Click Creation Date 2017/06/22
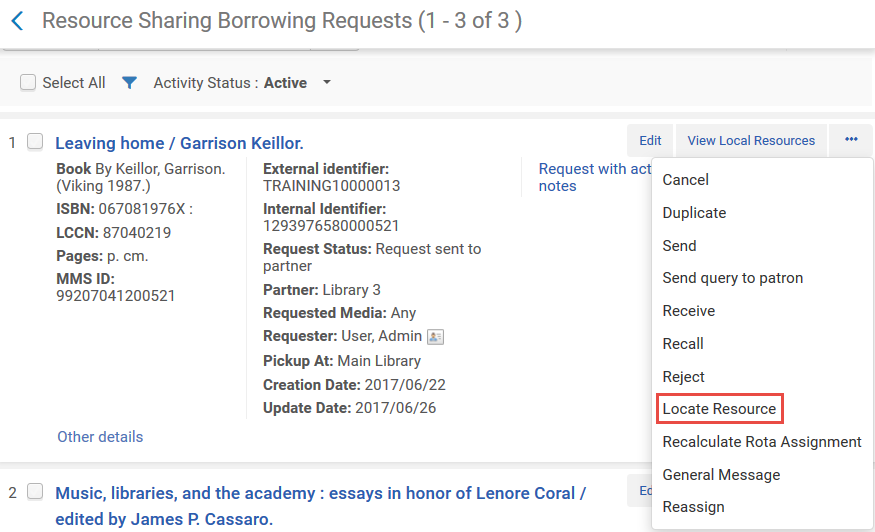875x532 pixels. coord(354,385)
